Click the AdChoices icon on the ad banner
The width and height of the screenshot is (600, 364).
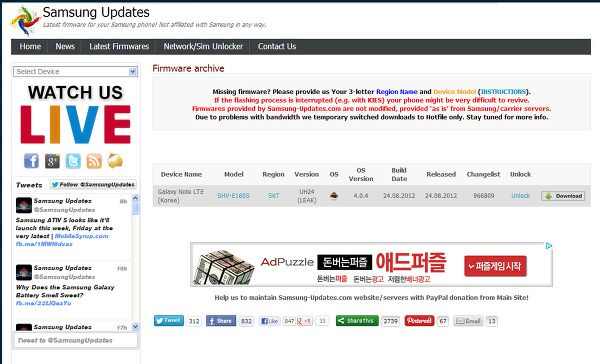(549, 246)
